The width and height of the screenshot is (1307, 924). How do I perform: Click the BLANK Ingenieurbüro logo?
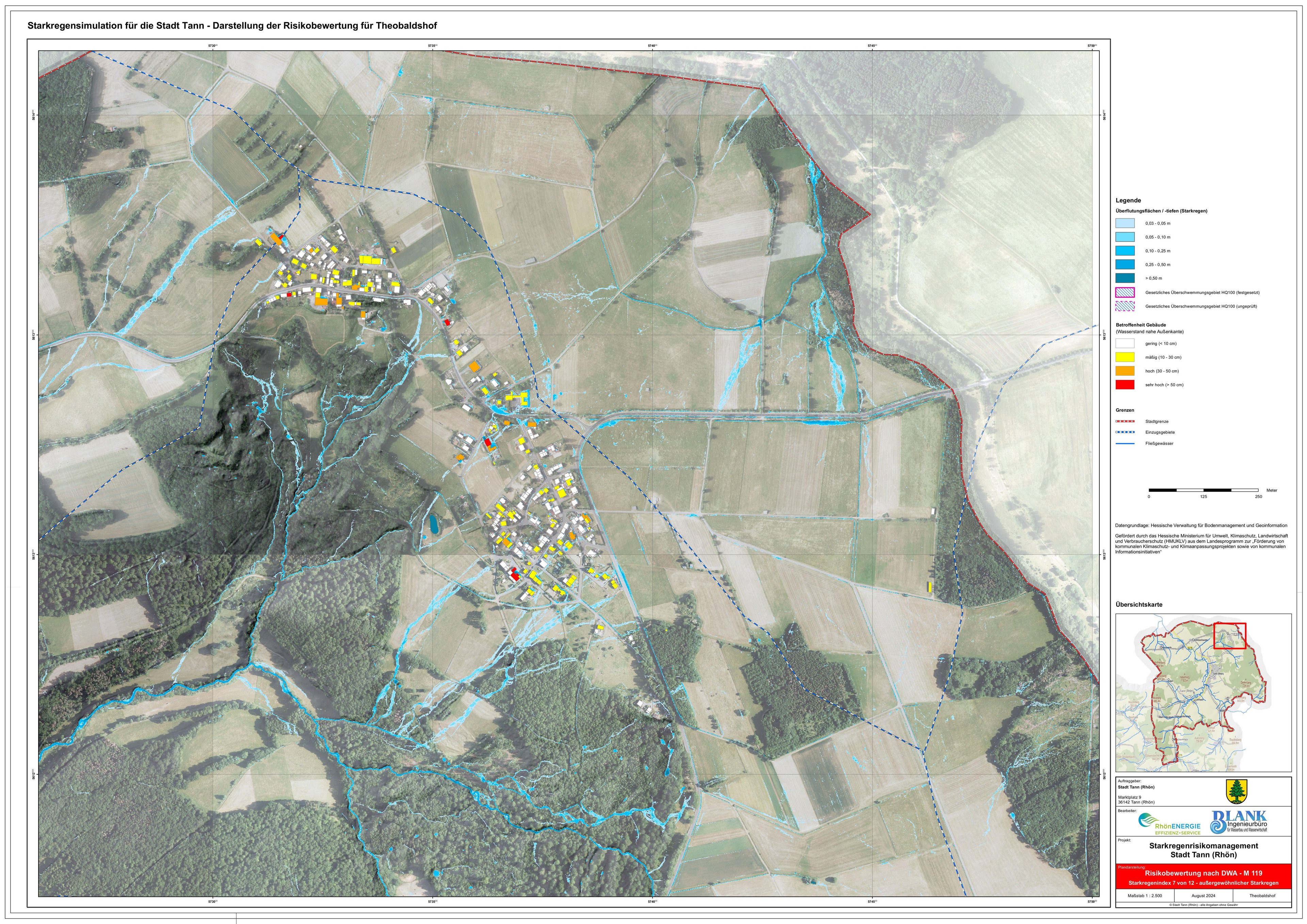[x=1239, y=822]
